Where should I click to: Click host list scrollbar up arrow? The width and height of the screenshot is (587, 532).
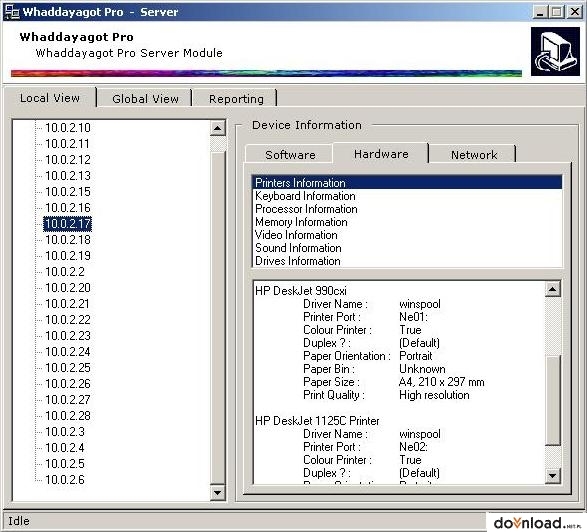[218, 128]
